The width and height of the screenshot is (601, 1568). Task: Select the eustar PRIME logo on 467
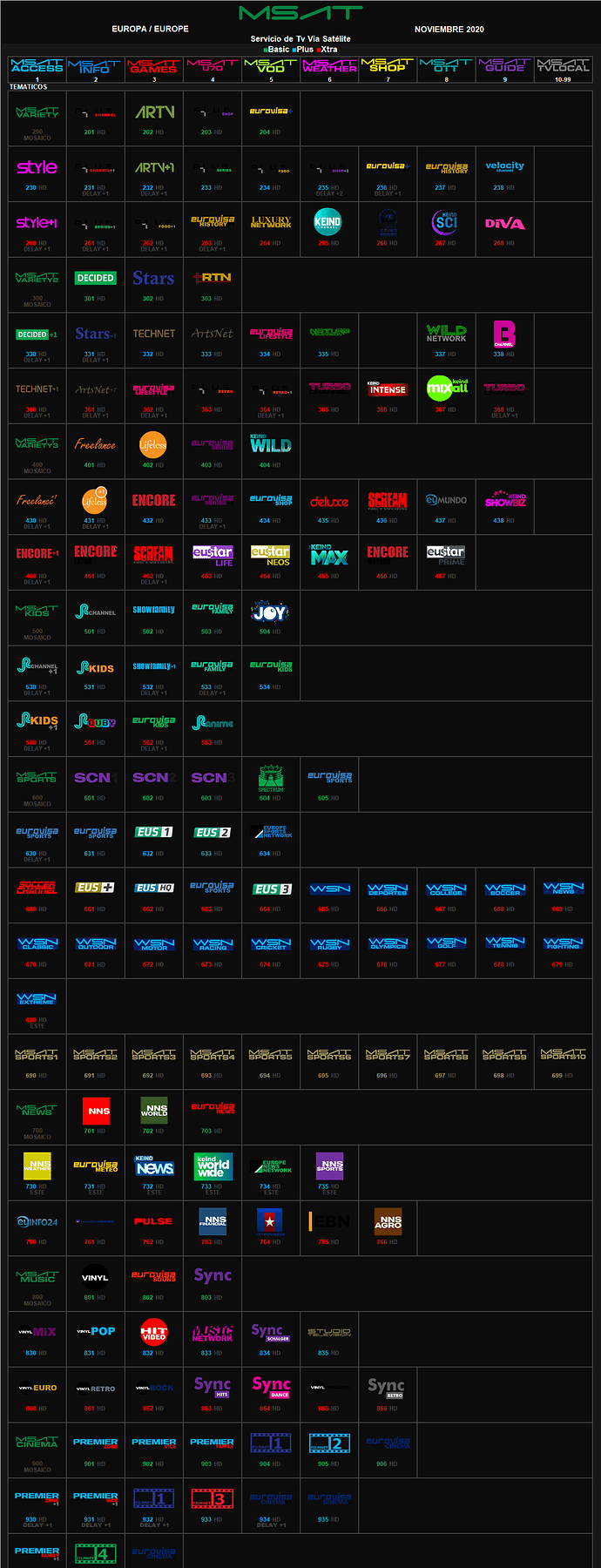coord(446,556)
